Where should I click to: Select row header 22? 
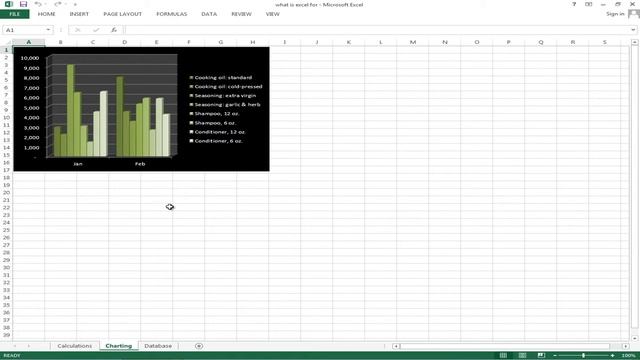pos(6,207)
